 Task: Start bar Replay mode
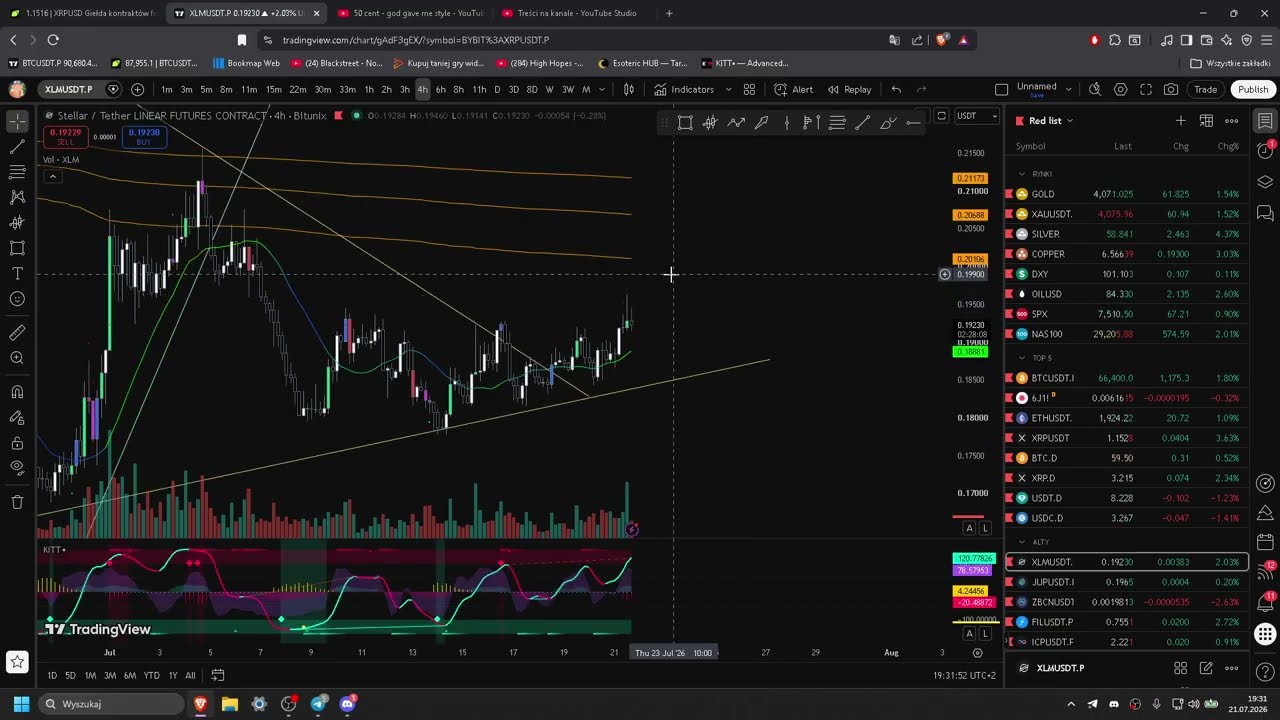(849, 89)
